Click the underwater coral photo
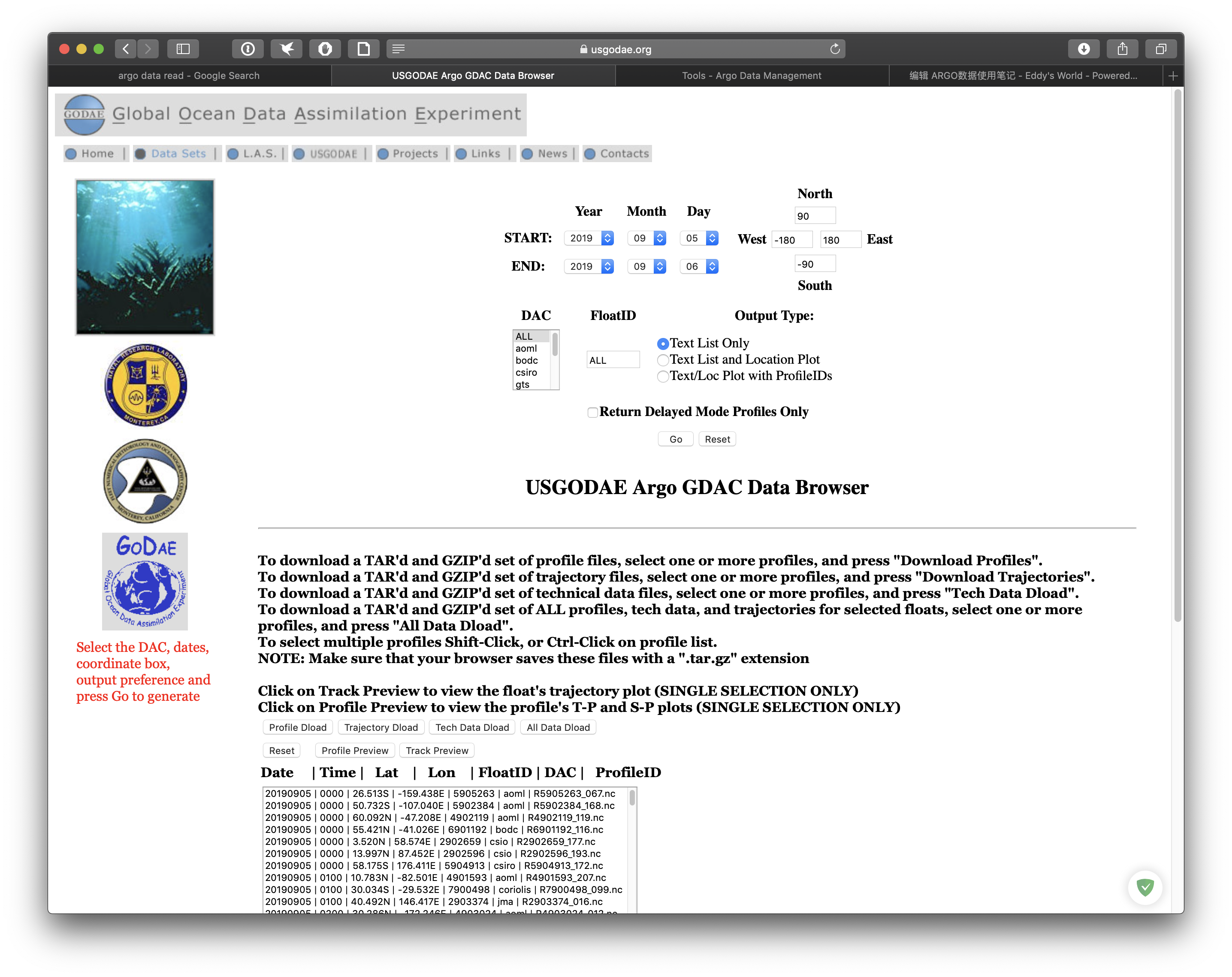 tap(145, 257)
